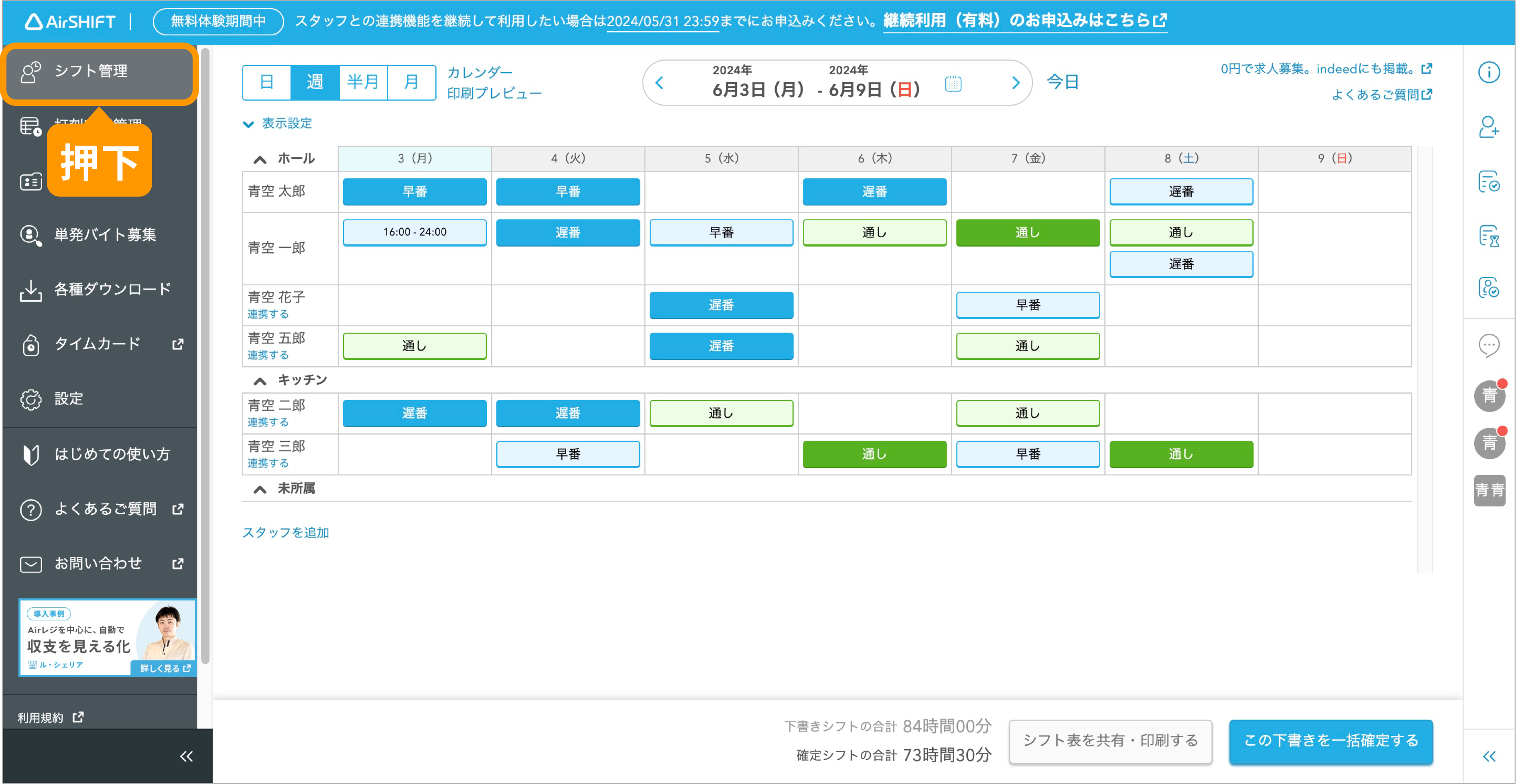The width and height of the screenshot is (1516, 784).
Task: Expand 表示設定 options
Action: (x=278, y=124)
